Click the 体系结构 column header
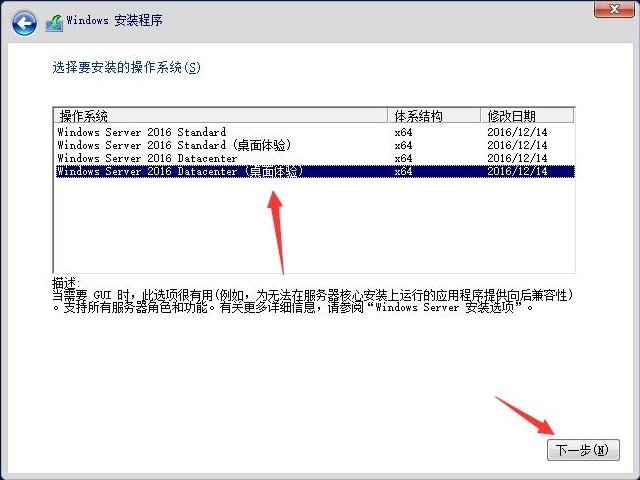Viewport: 640px width, 480px height. [x=434, y=116]
